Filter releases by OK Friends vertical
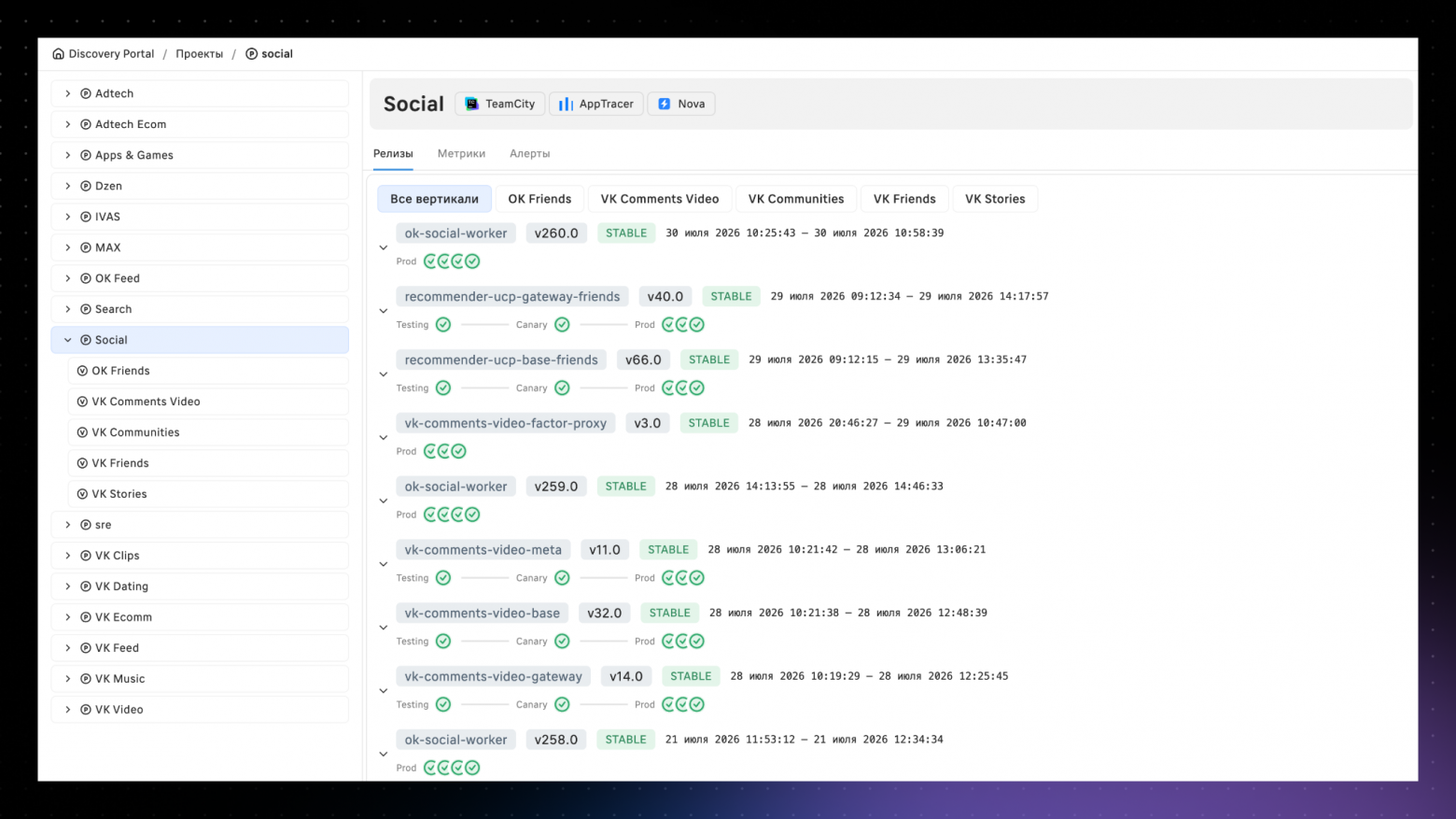Image resolution: width=1456 pixels, height=819 pixels. pos(539,199)
